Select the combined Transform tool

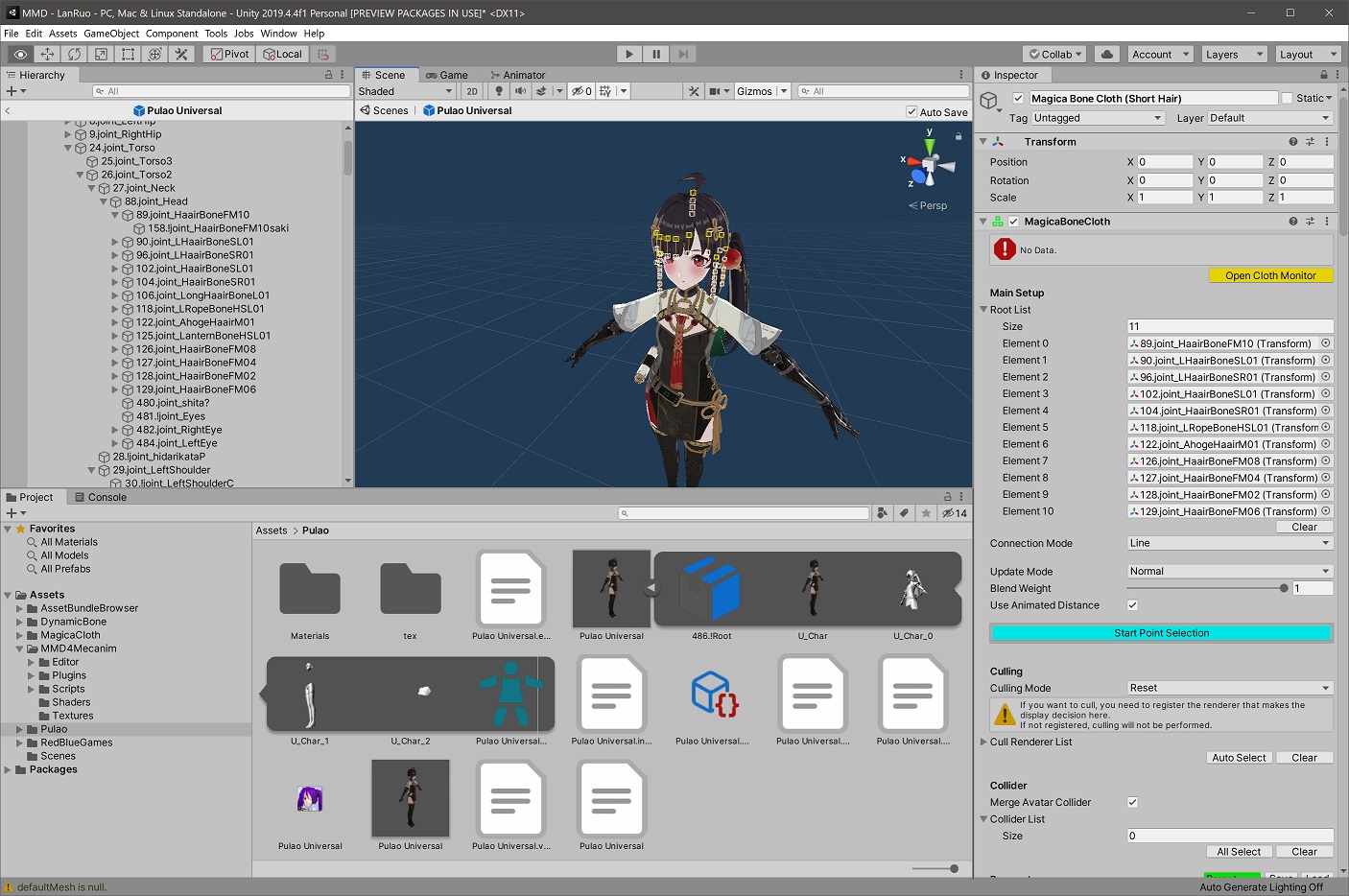coord(154,54)
